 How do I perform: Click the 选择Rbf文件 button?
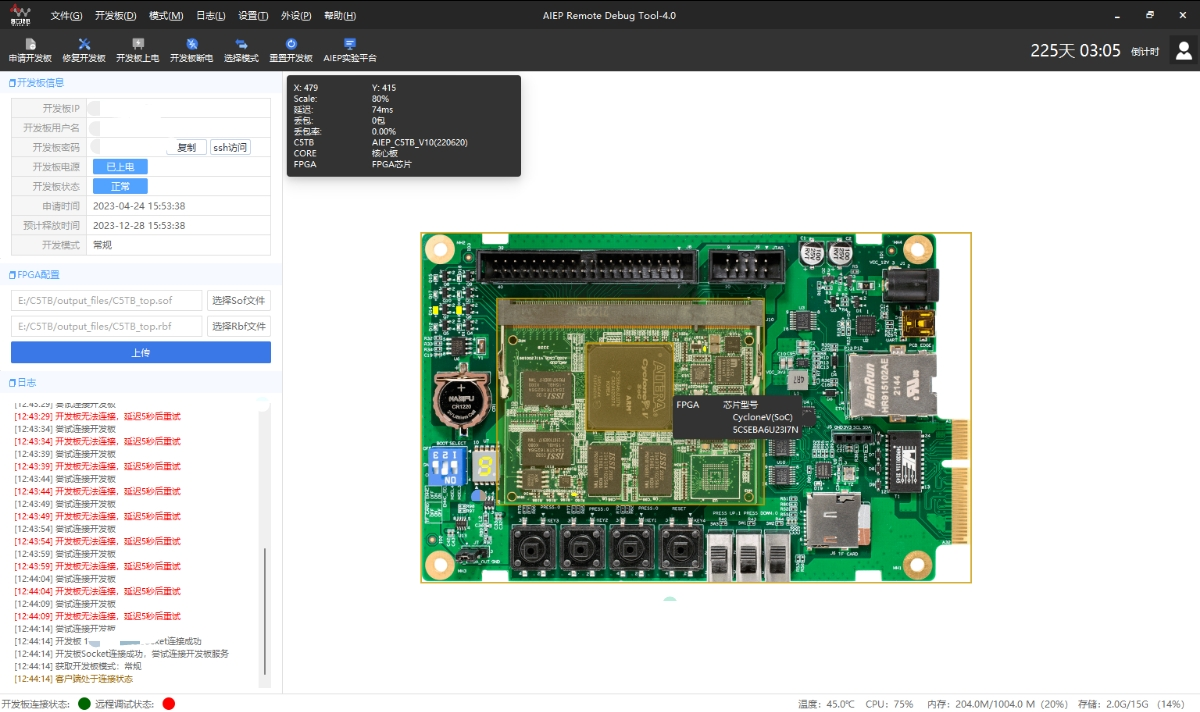click(239, 326)
